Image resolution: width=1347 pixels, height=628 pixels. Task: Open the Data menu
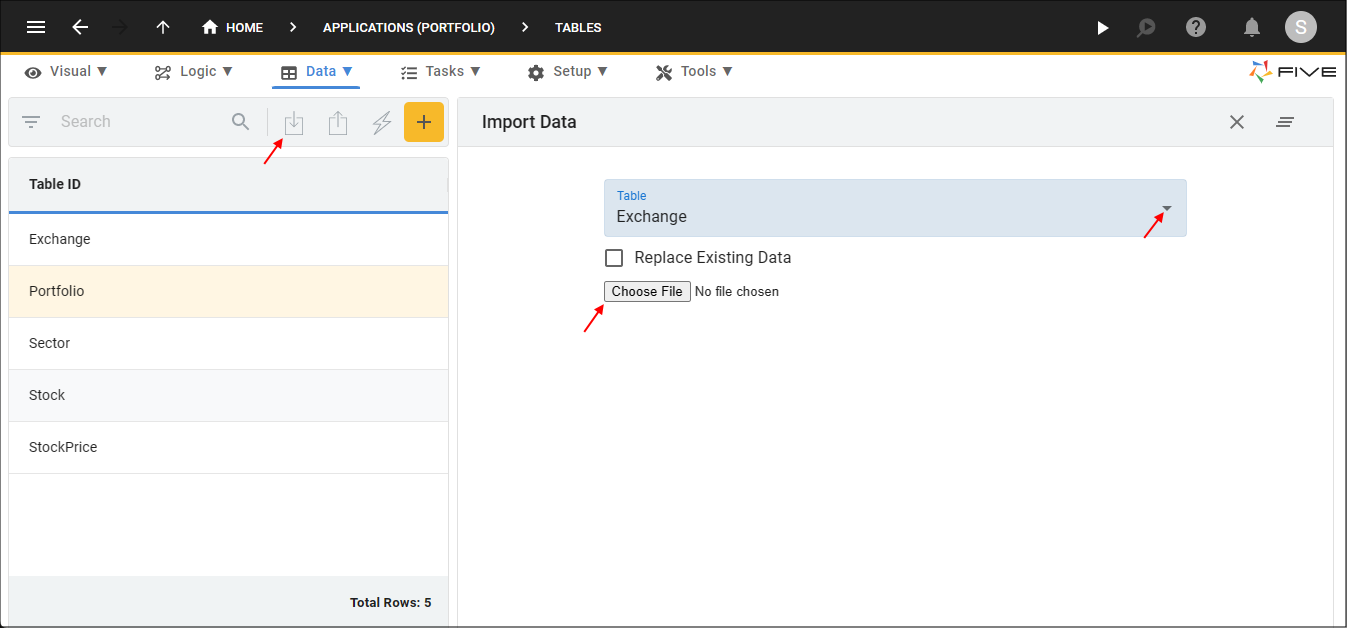tap(316, 72)
